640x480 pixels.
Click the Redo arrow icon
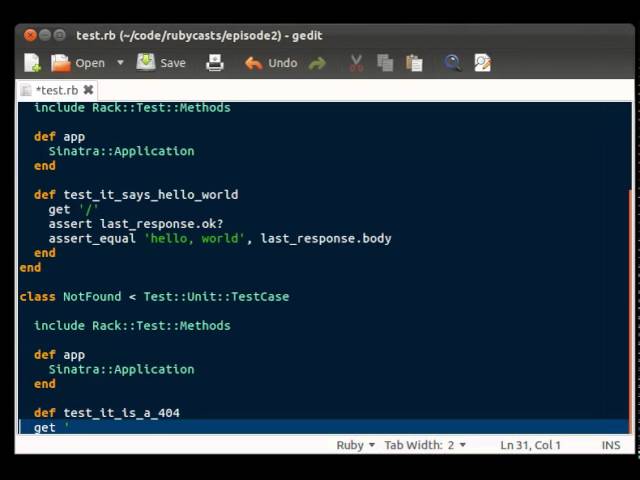tap(318, 63)
